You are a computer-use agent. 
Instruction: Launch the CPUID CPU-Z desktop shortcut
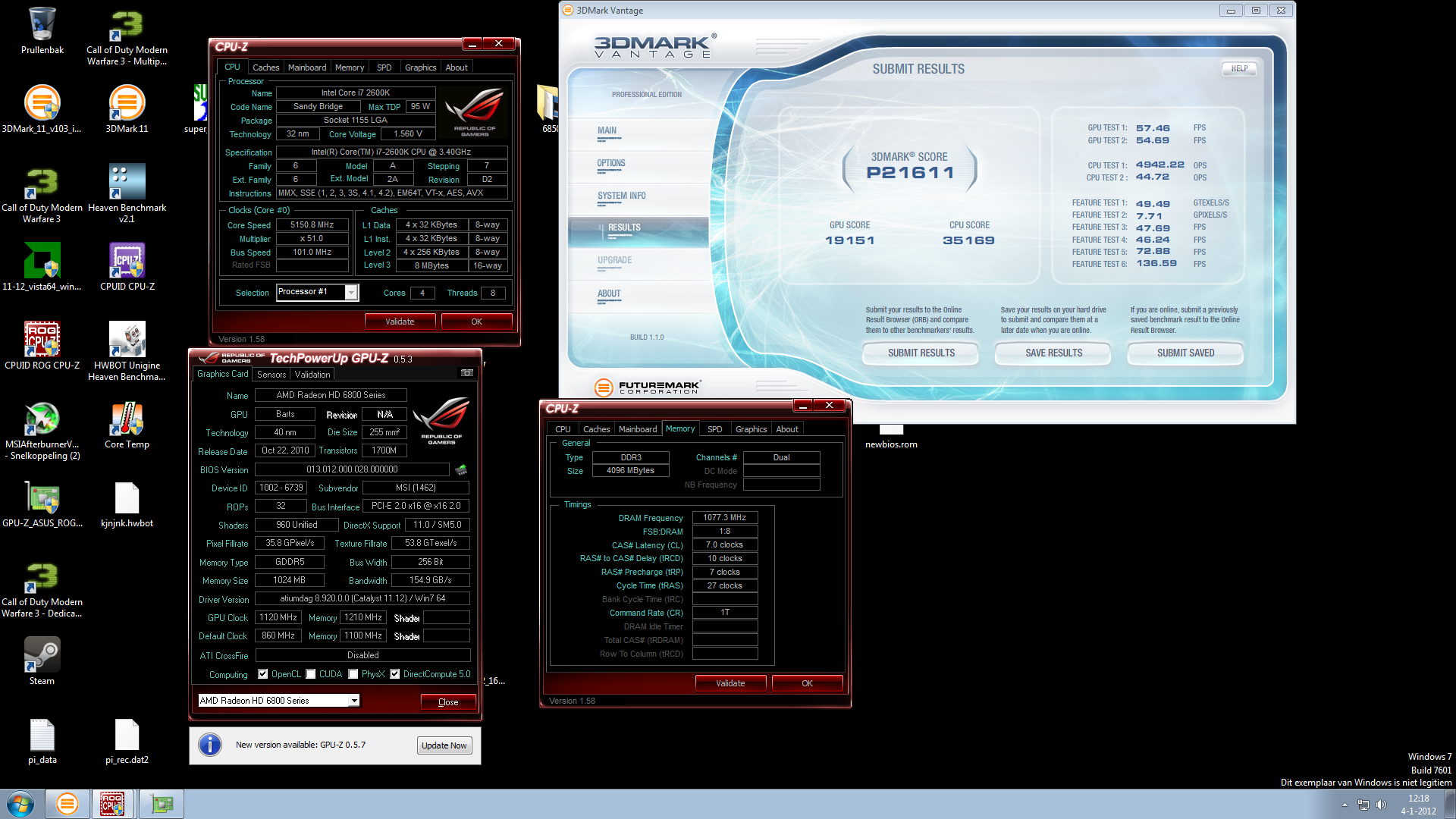(x=127, y=267)
